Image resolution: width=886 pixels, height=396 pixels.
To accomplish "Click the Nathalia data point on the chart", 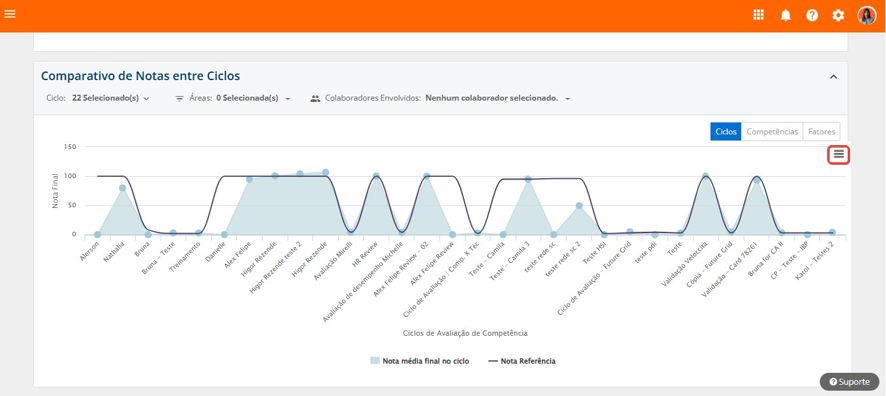I will click(123, 188).
